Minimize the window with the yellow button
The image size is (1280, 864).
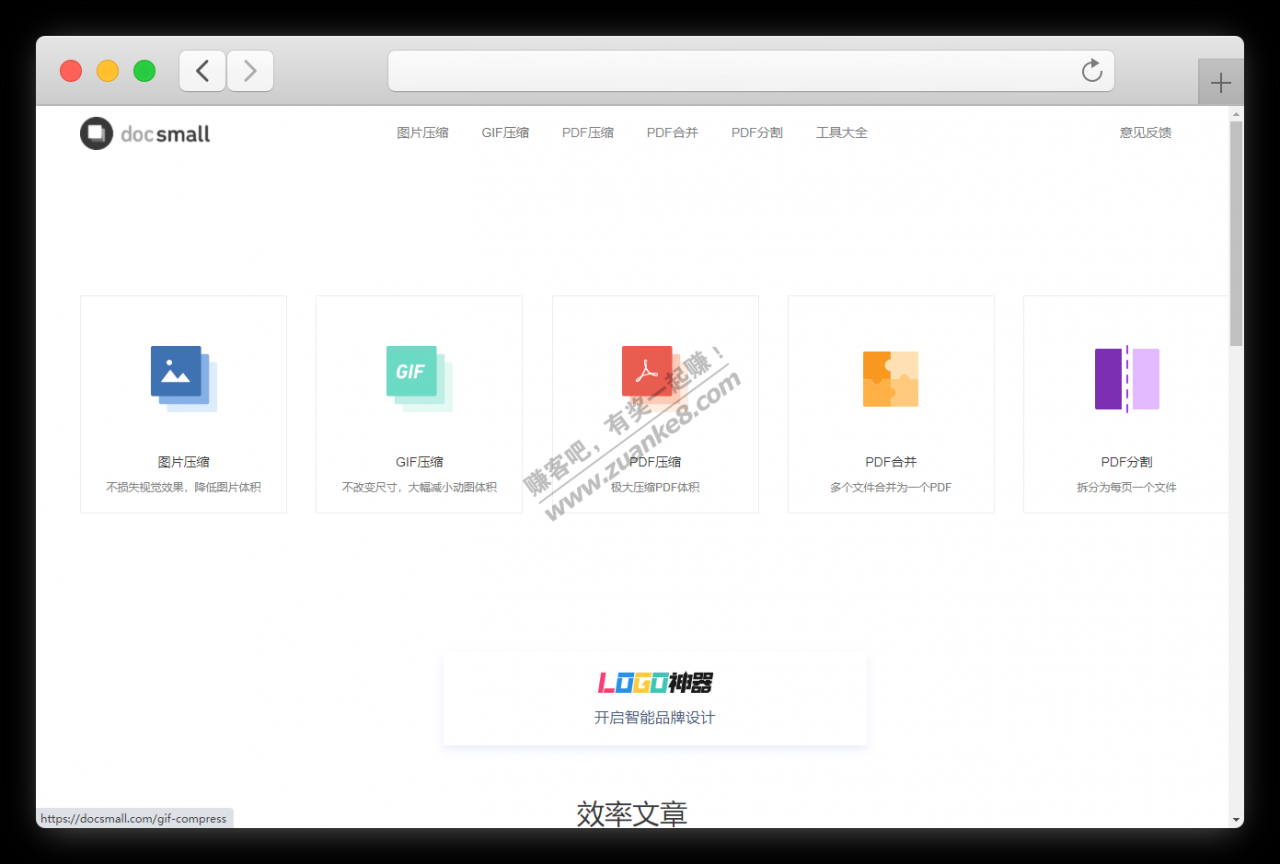click(x=108, y=71)
